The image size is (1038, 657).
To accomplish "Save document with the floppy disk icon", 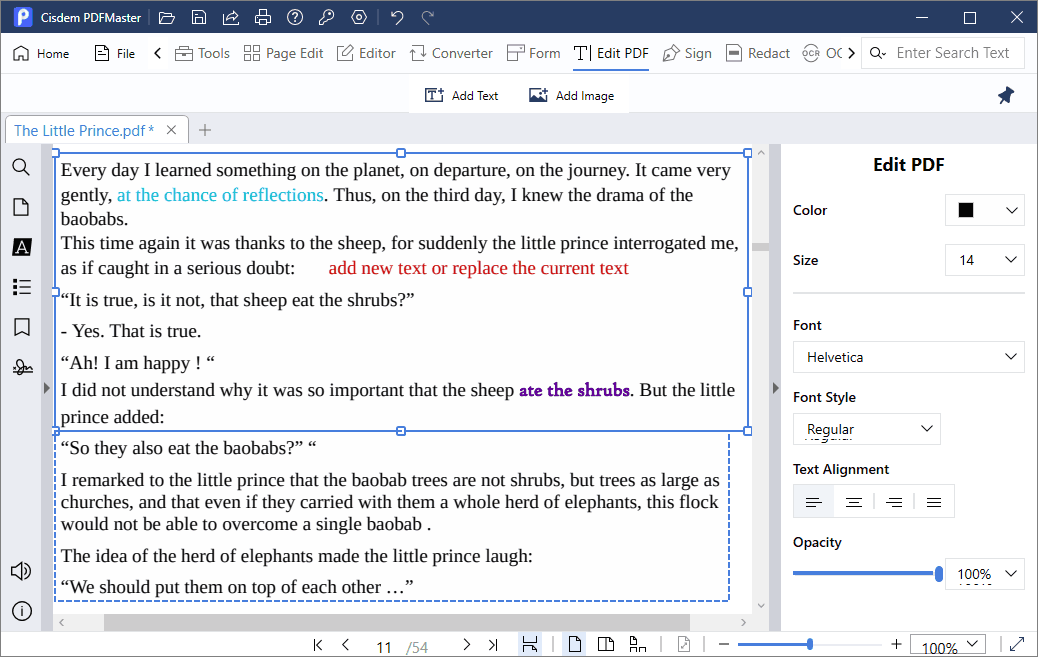I will (x=199, y=18).
